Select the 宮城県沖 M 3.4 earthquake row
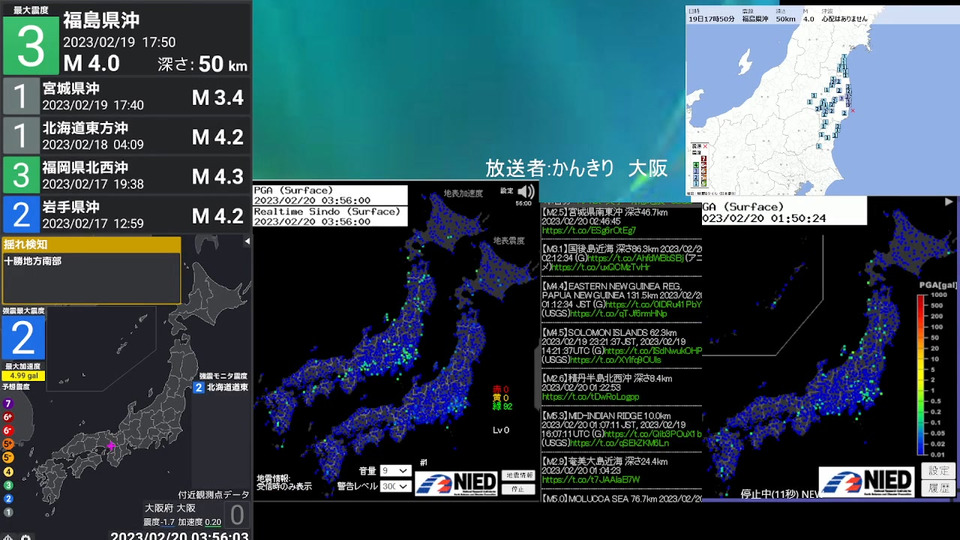960x540 pixels. (x=126, y=96)
